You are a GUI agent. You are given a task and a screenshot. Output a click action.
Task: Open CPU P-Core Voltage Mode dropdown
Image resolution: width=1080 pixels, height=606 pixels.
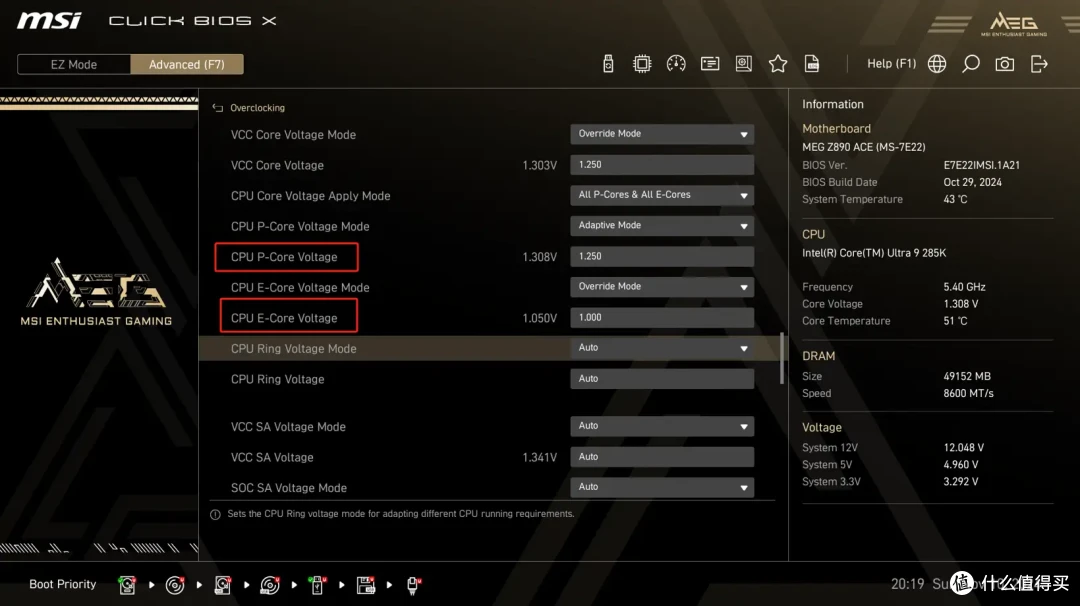pyautogui.click(x=662, y=226)
